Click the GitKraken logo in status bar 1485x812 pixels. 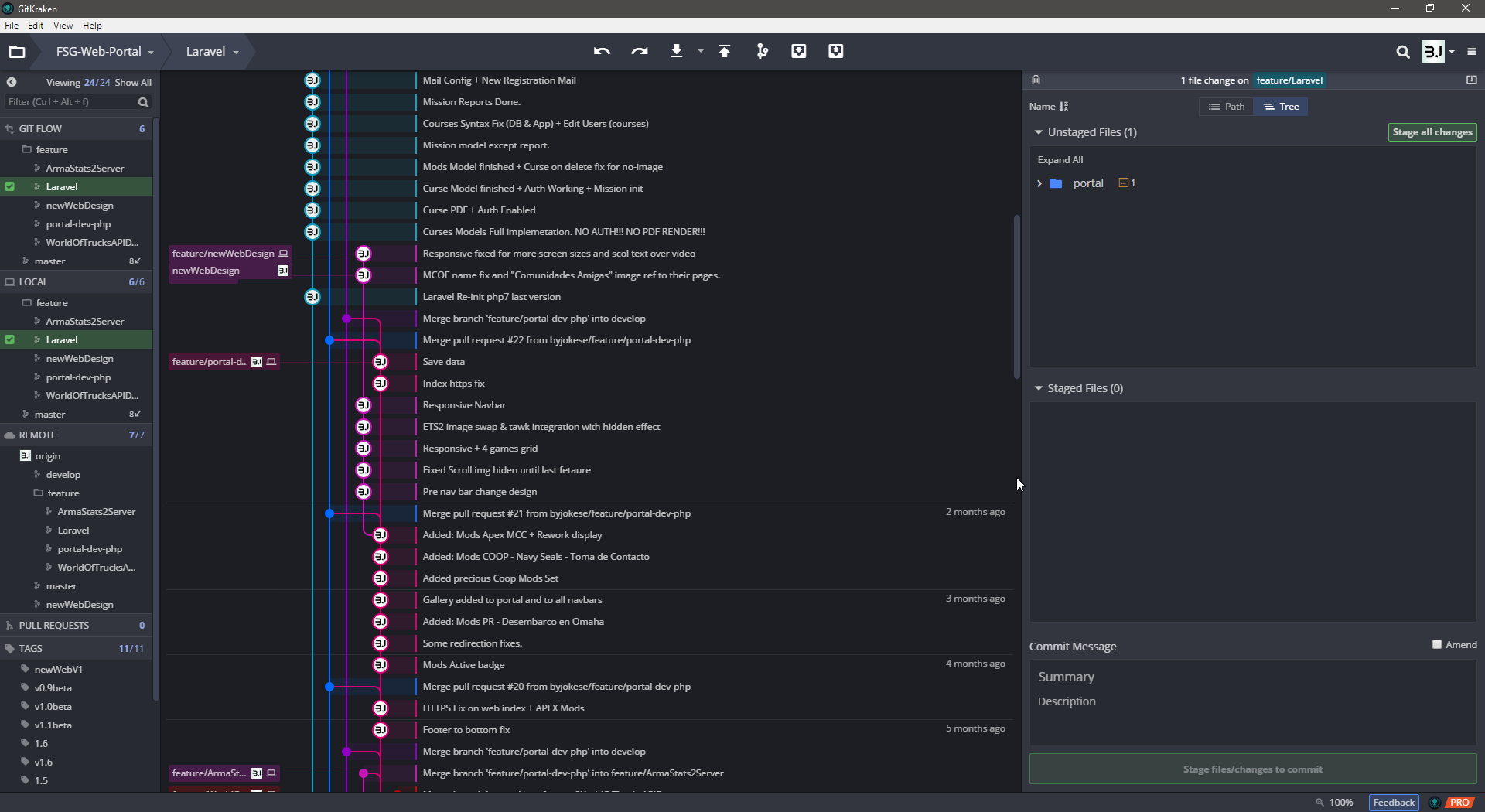tap(1435, 802)
